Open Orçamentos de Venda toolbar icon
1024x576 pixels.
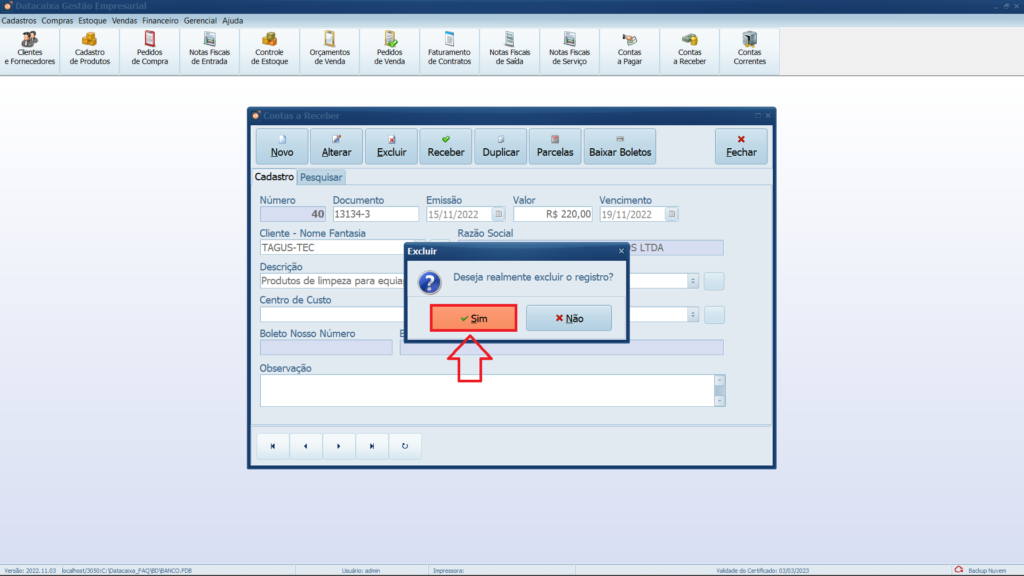[330, 49]
